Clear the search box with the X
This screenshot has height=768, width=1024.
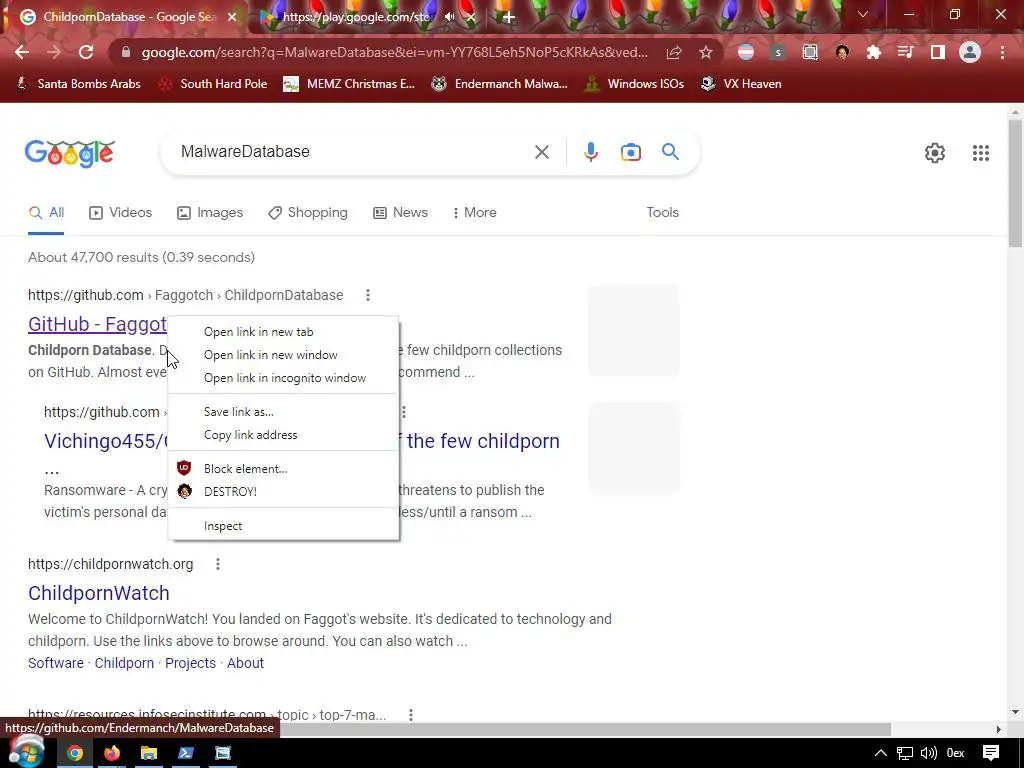click(541, 152)
